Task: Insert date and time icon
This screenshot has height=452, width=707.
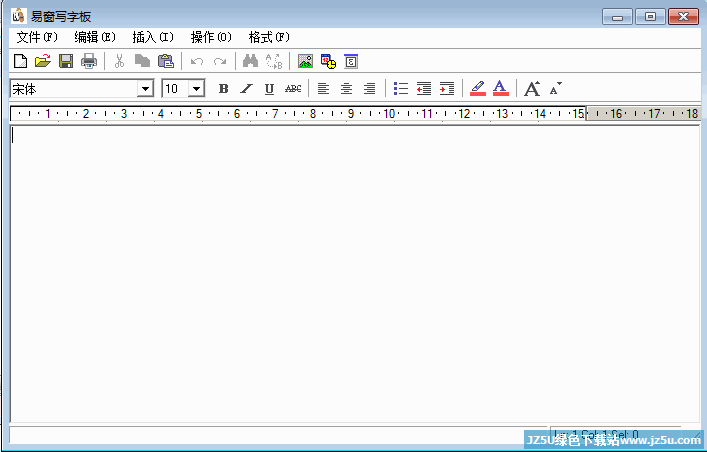Action: click(328, 61)
